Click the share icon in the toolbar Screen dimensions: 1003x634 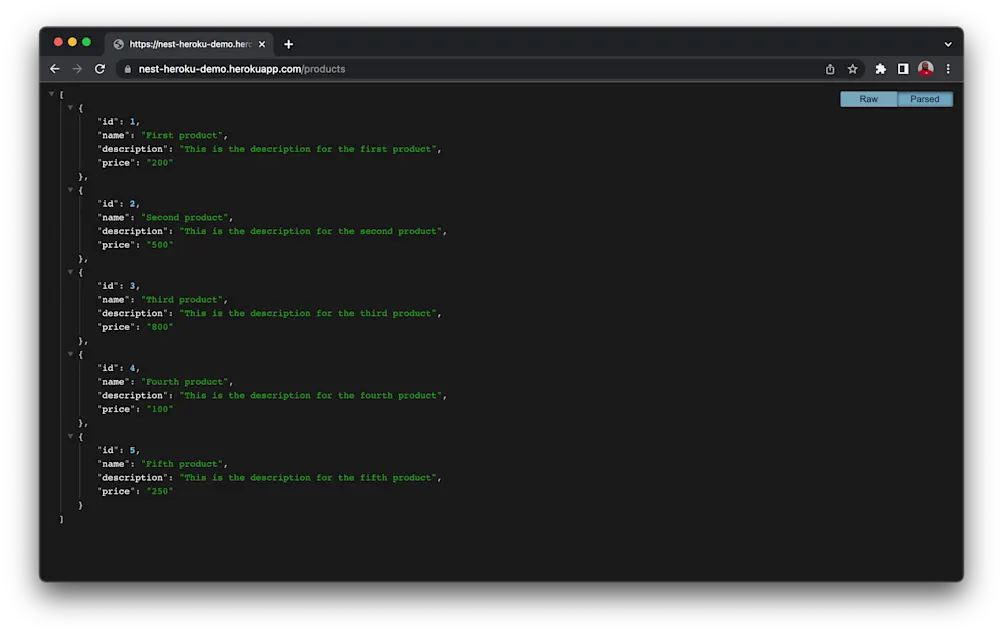coord(828,69)
